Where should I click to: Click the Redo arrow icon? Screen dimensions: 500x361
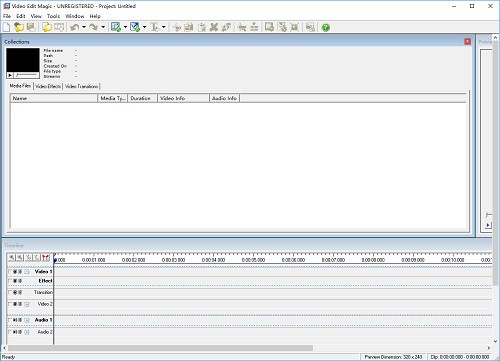click(x=94, y=27)
